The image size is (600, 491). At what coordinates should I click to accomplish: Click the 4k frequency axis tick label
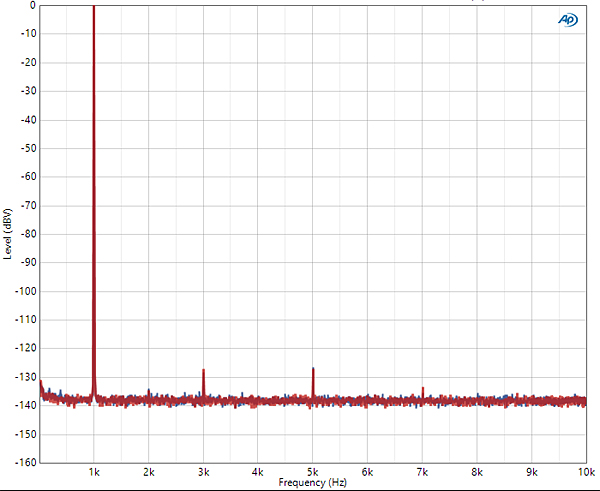coord(258,471)
